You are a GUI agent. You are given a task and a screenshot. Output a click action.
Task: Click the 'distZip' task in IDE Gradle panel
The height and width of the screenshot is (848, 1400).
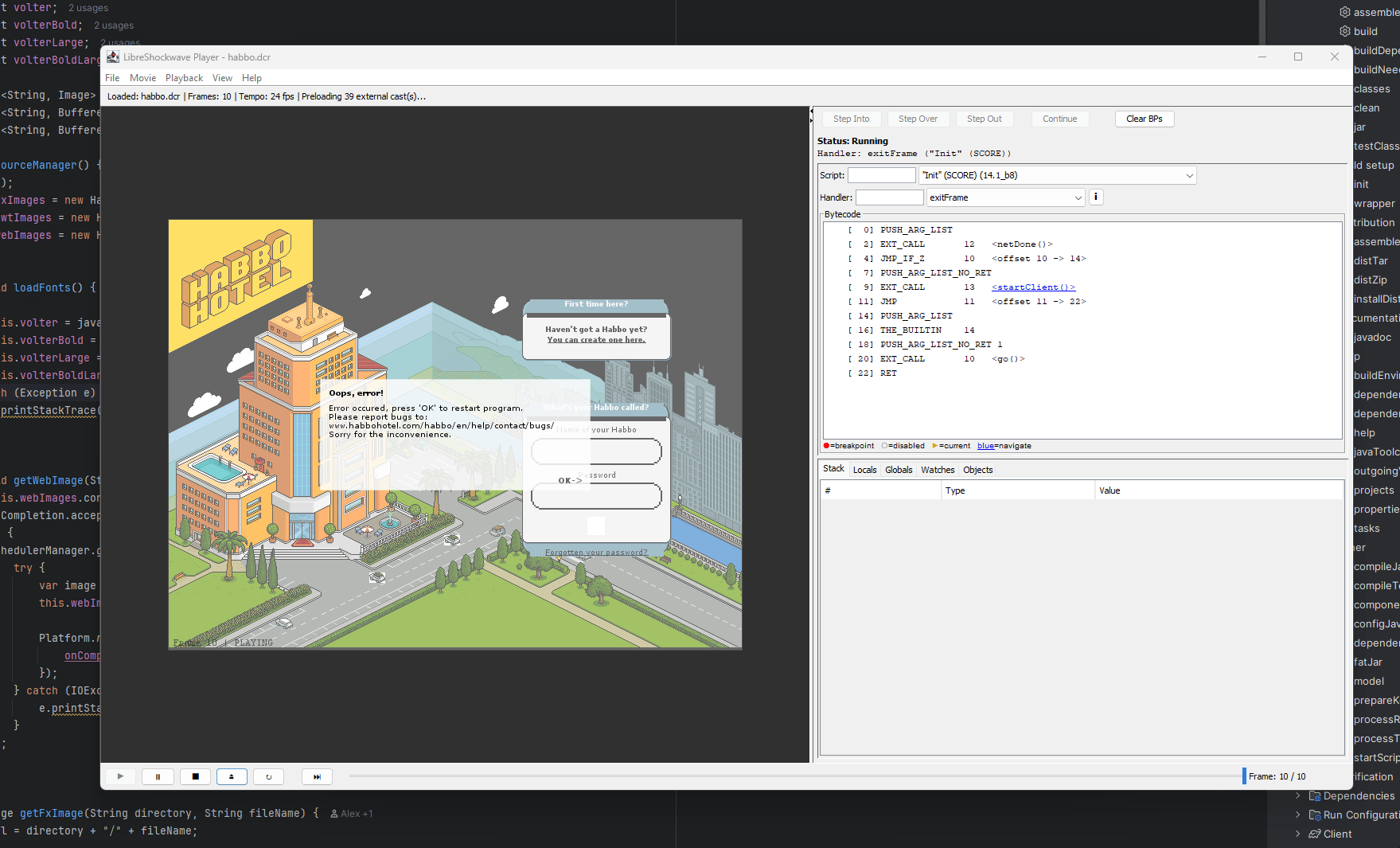click(x=1371, y=279)
